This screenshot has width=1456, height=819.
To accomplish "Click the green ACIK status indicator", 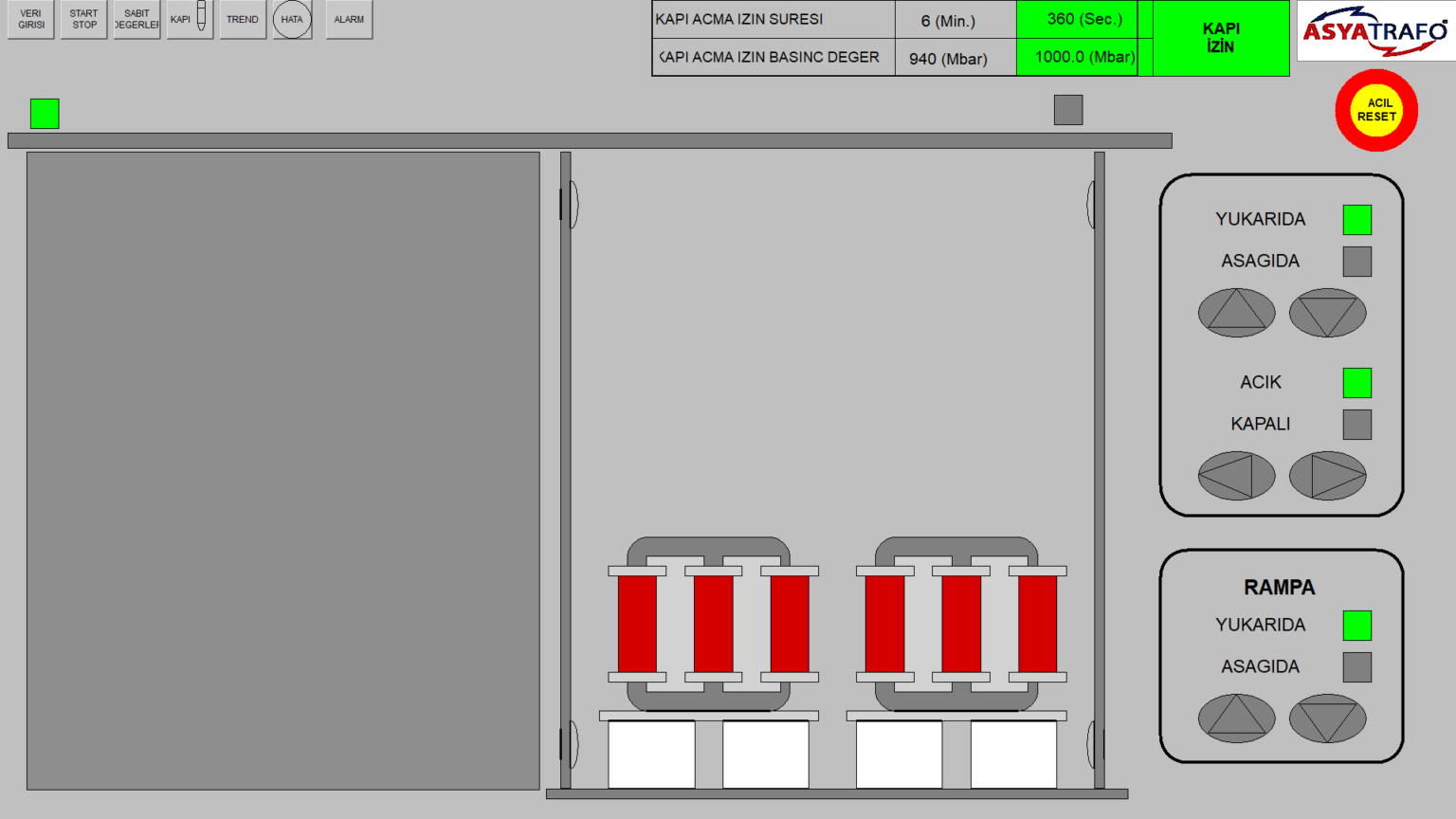I will pyautogui.click(x=1356, y=383).
